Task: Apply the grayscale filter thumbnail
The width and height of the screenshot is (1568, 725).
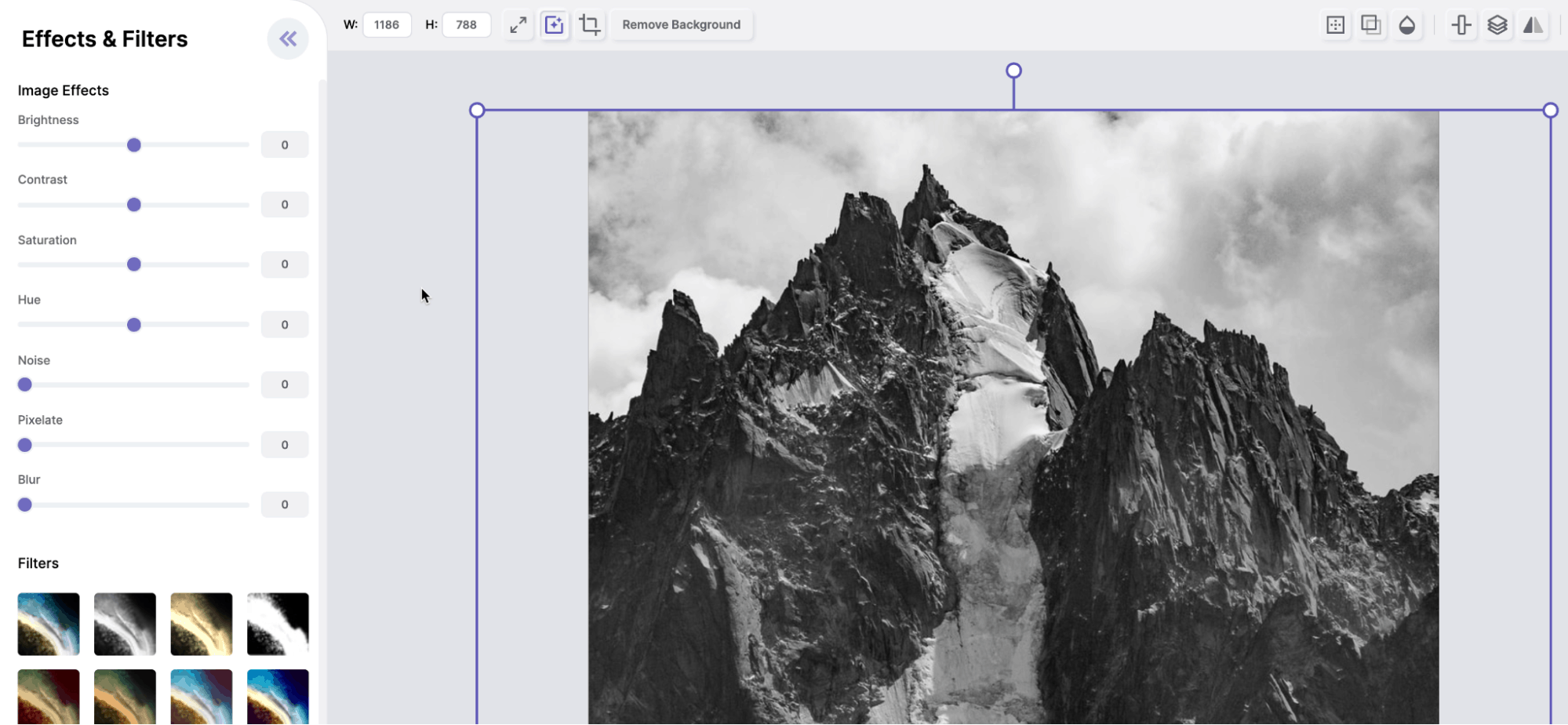Action: click(125, 624)
